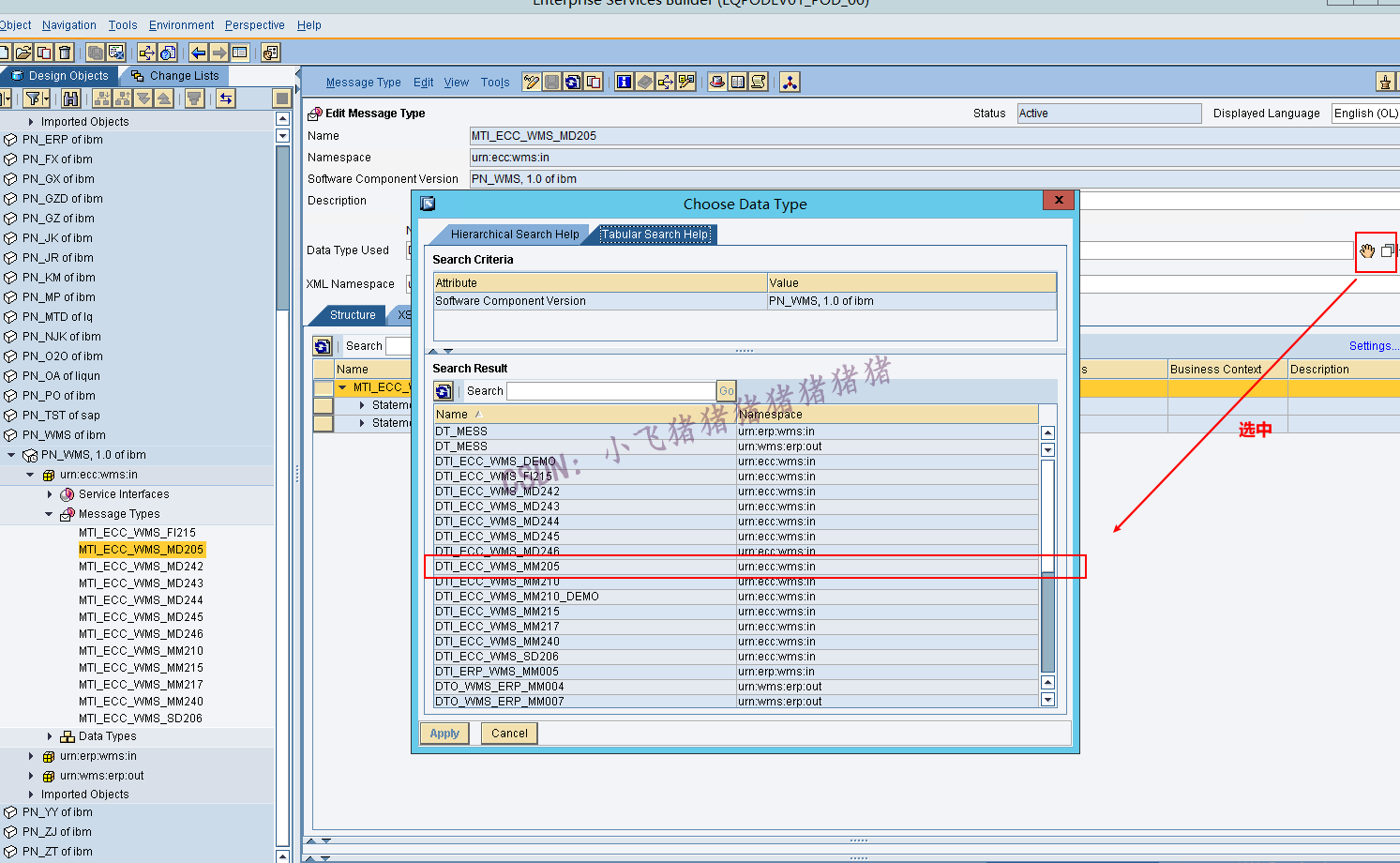
Task: Expand the Service Interfaces node
Action: pos(50,494)
